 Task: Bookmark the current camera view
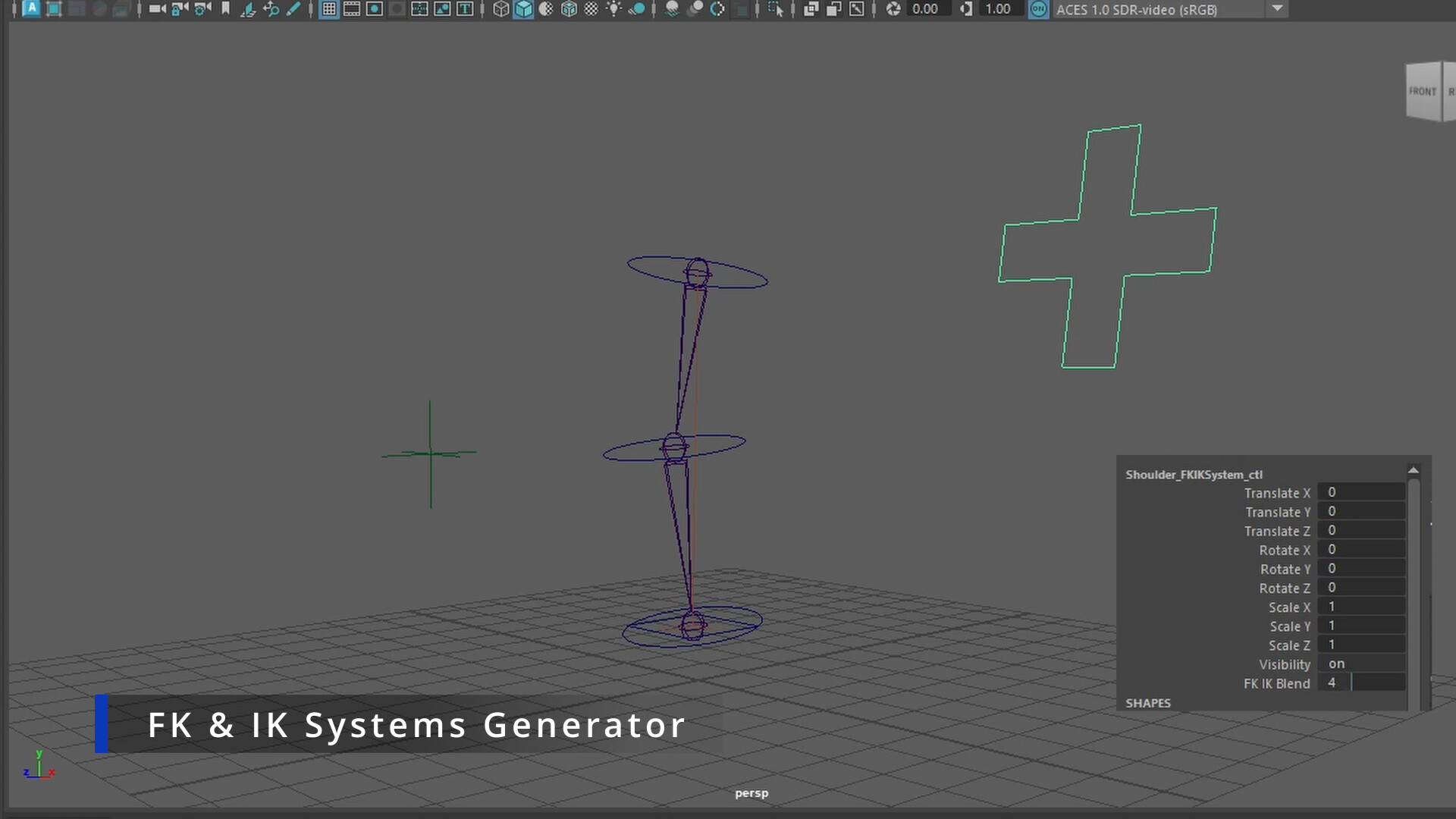coord(225,10)
